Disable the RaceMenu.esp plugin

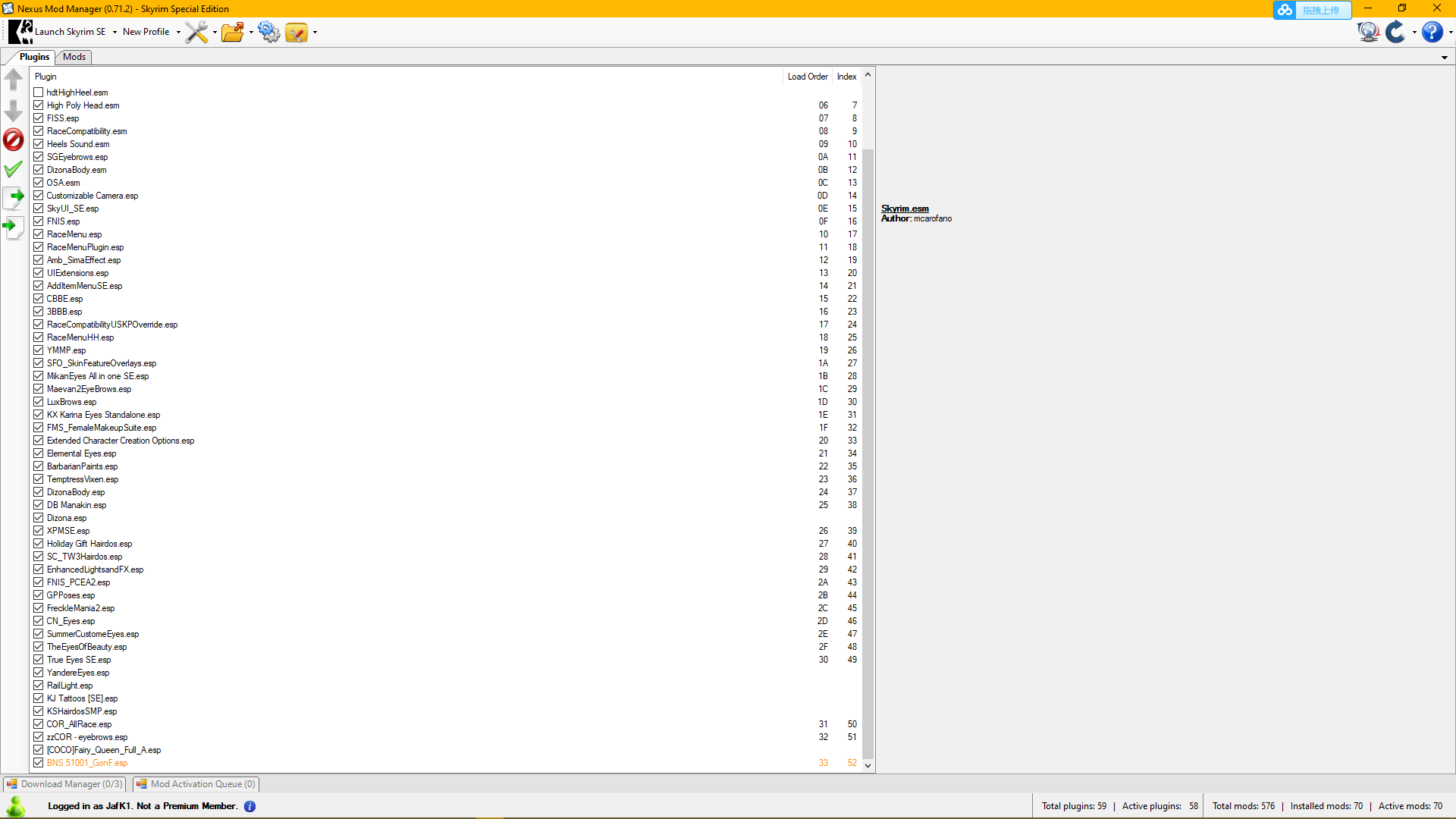point(38,234)
